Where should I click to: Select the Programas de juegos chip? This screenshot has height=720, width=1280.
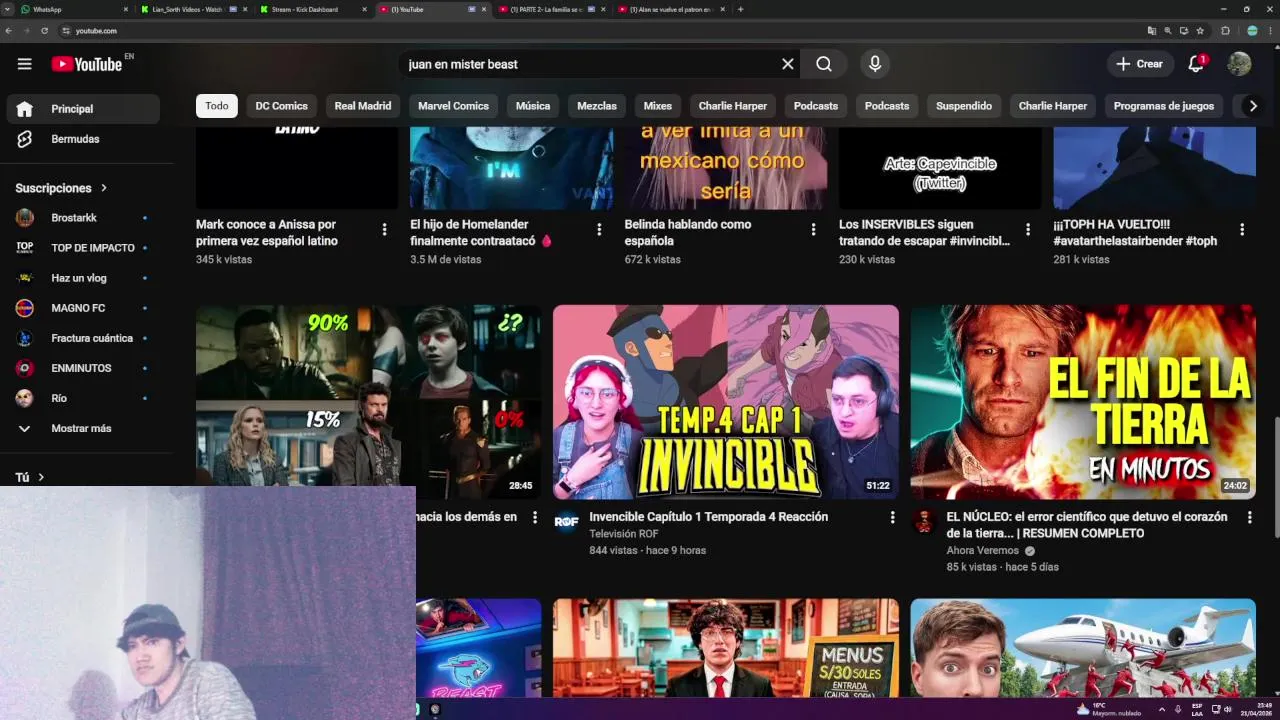tap(1164, 106)
